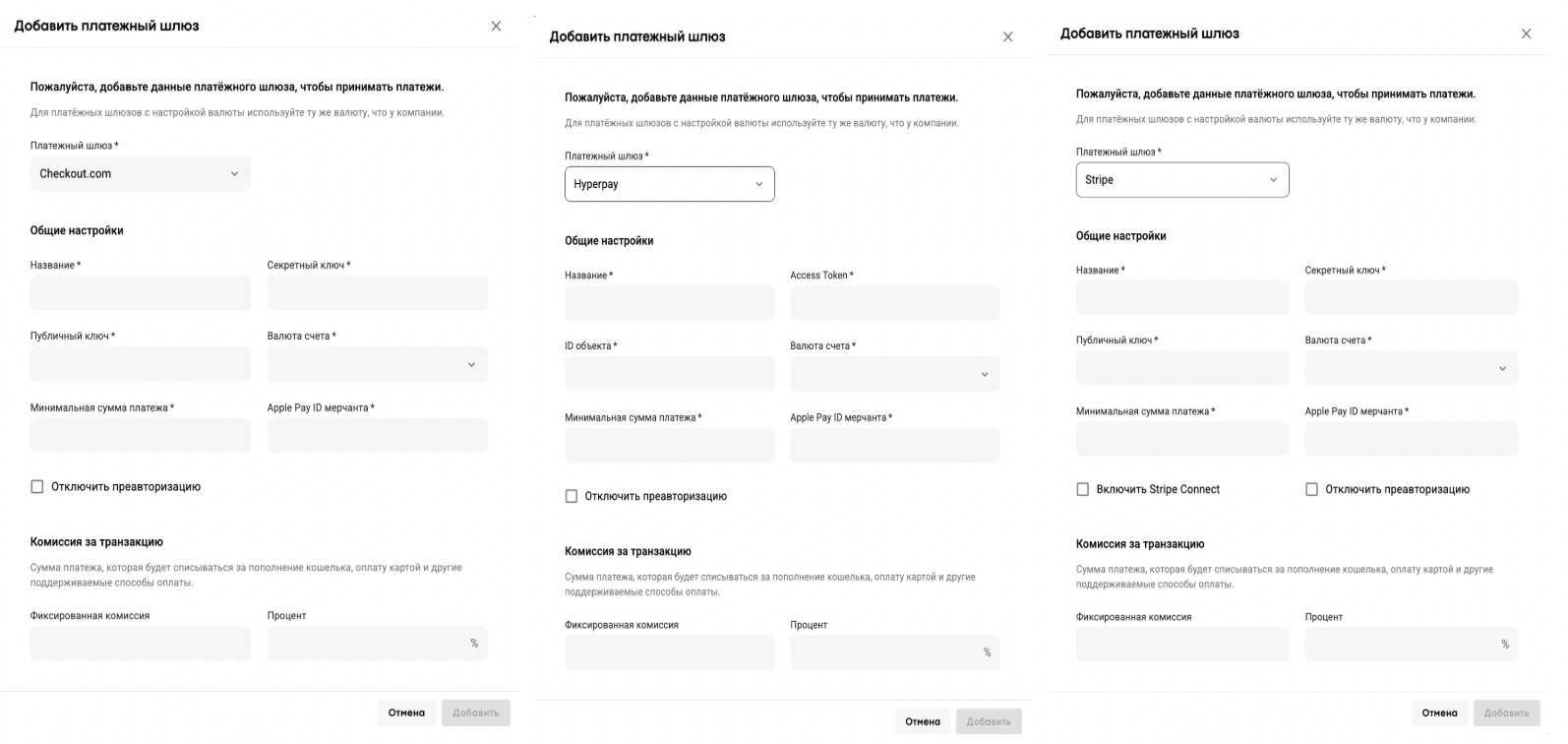The width and height of the screenshot is (1568, 744).
Task: Click Добавить in the Hyperpay dialog
Action: tap(989, 721)
